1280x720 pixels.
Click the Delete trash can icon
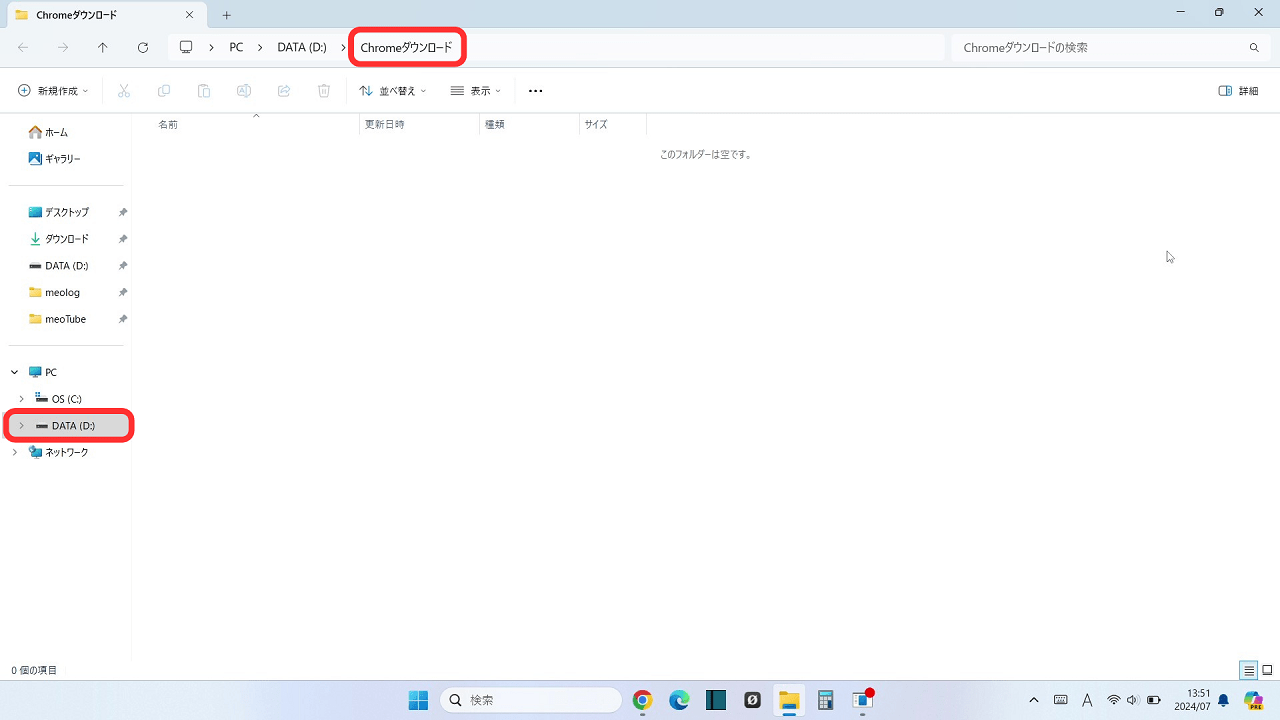[x=324, y=91]
